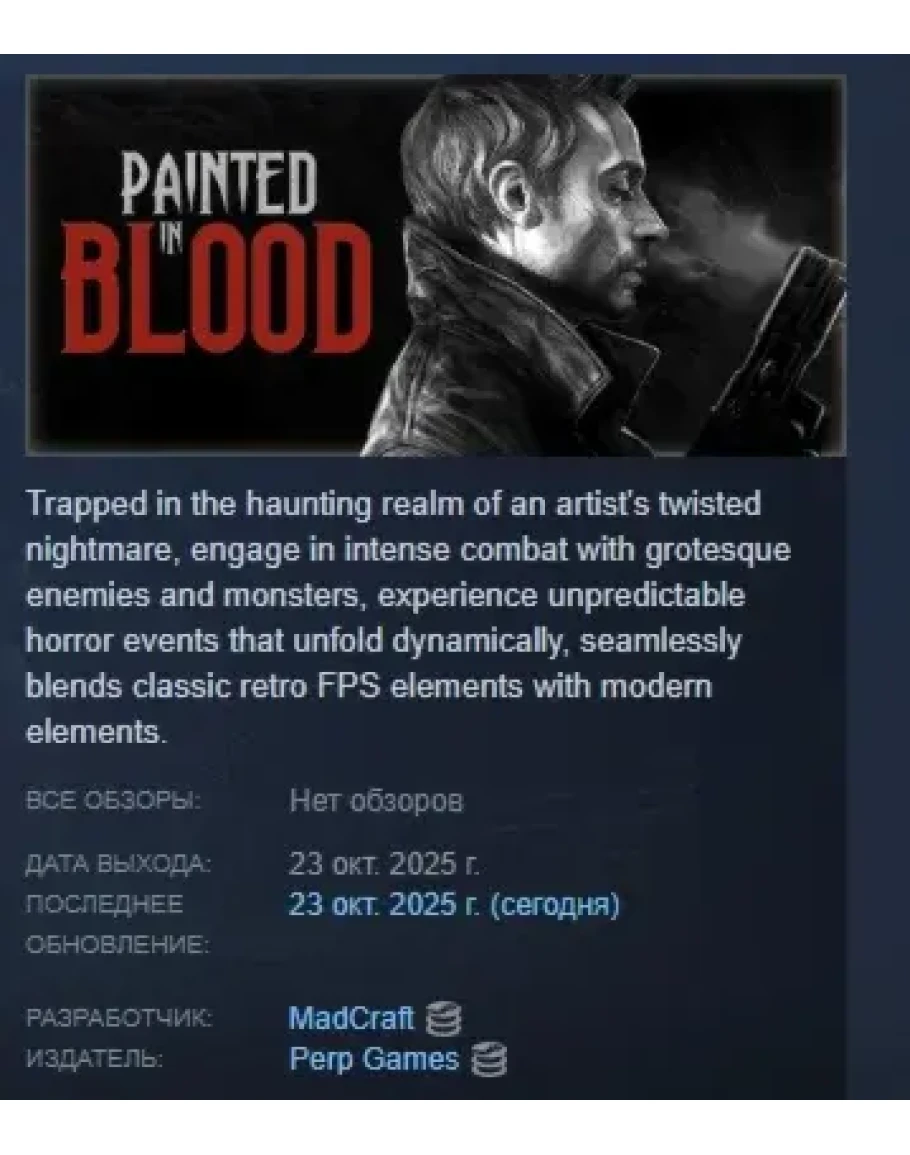
Task: Click the Painted in Blood header image
Action: pos(435,265)
